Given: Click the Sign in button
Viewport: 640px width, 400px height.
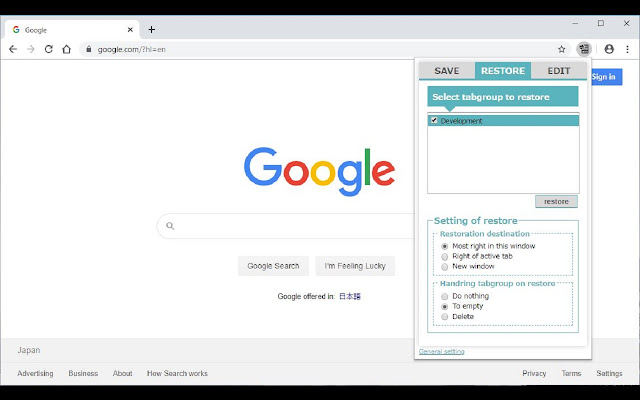Looking at the screenshot, I should 606,77.
